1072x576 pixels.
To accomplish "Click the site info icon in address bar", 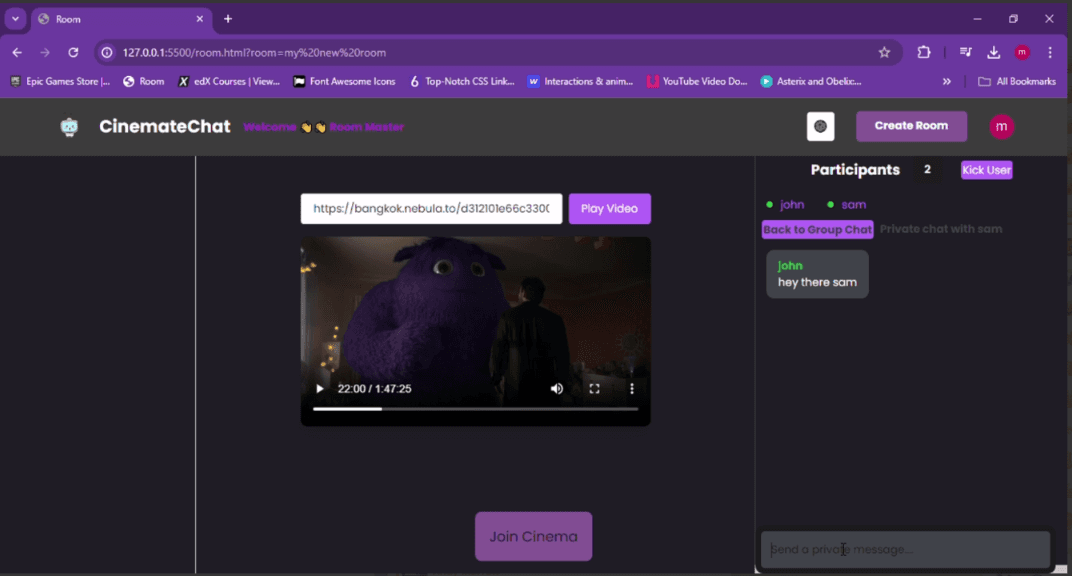I will pos(107,53).
